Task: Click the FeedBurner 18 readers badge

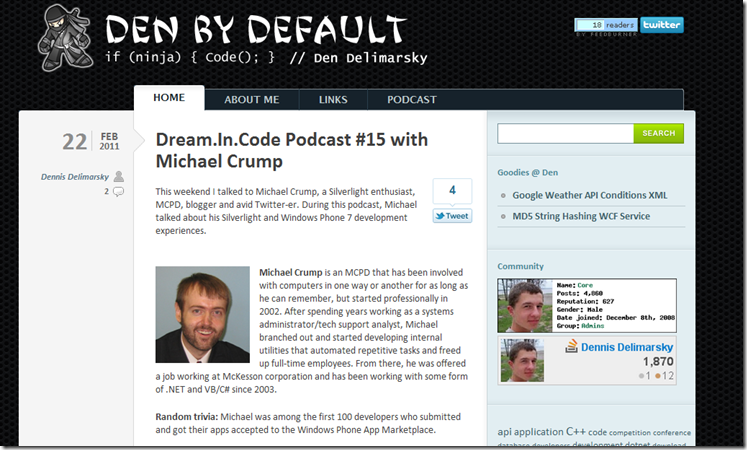Action: 606,25
